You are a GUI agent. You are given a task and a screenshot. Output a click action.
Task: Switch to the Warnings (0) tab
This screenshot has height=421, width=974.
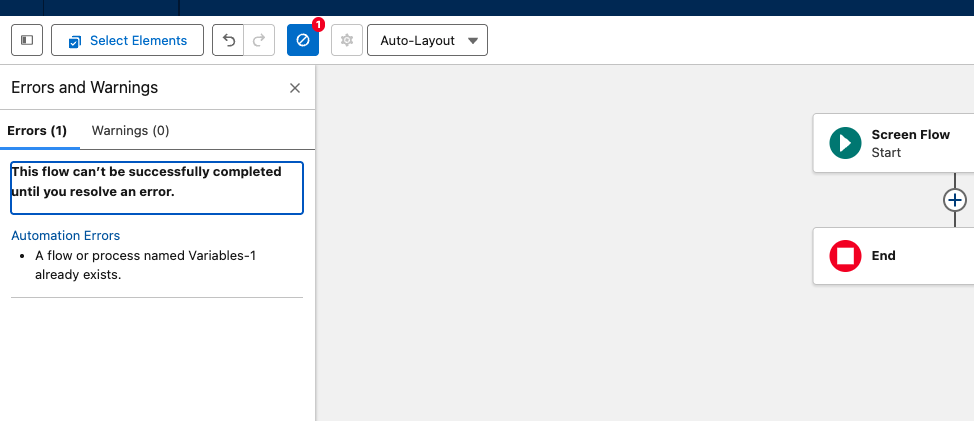(130, 130)
